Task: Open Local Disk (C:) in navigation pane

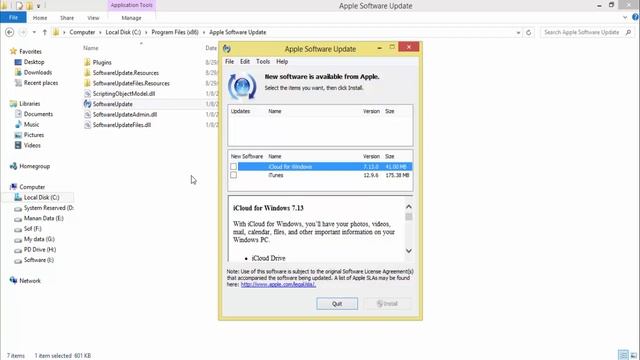Action: pyautogui.click(x=41, y=198)
